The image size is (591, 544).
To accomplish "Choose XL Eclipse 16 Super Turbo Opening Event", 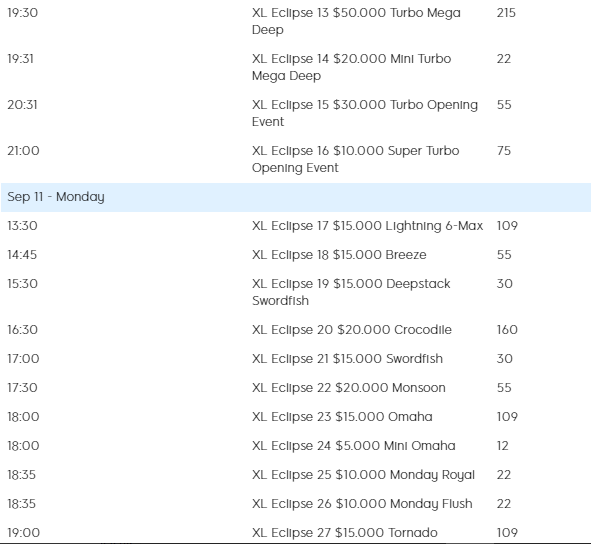I will click(x=355, y=159).
